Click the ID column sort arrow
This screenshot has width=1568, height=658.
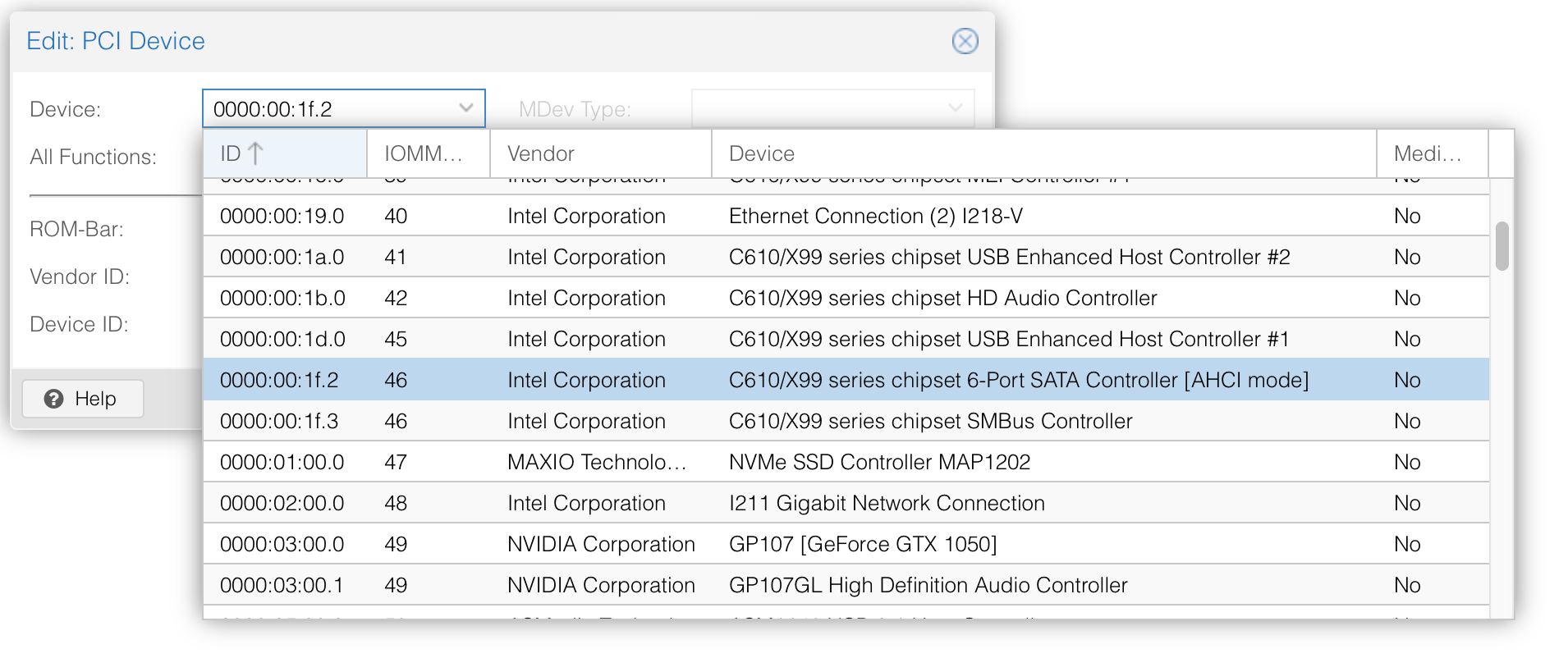click(x=255, y=153)
